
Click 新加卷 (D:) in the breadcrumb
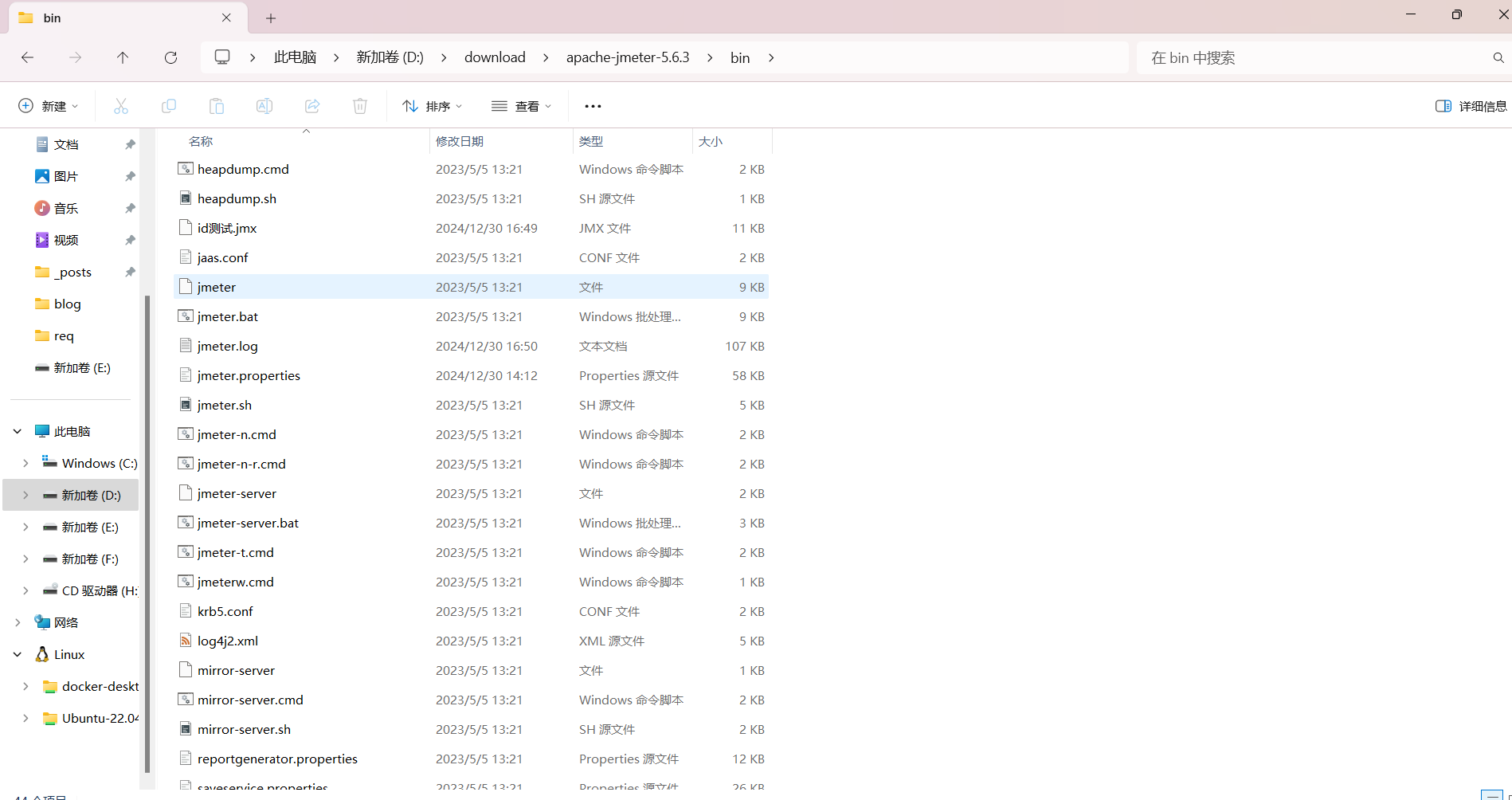(390, 57)
